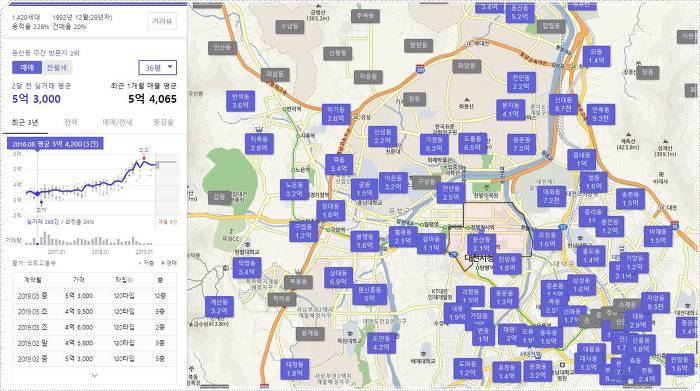Open the 전민동 2.2억 map marker
The image size is (700, 391).
[x=521, y=82]
